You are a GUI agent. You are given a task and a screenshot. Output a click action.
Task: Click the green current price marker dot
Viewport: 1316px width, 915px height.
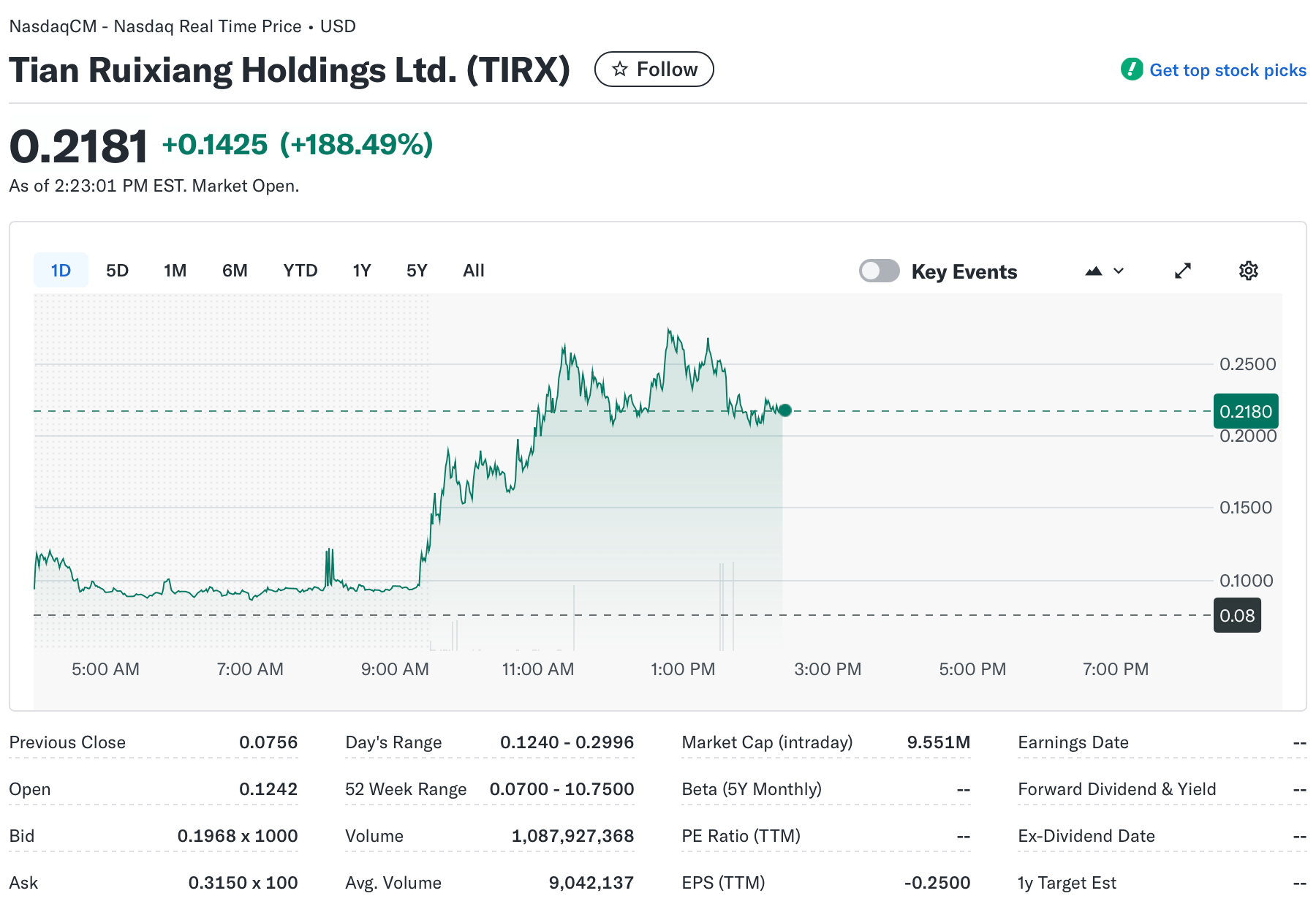(x=784, y=410)
